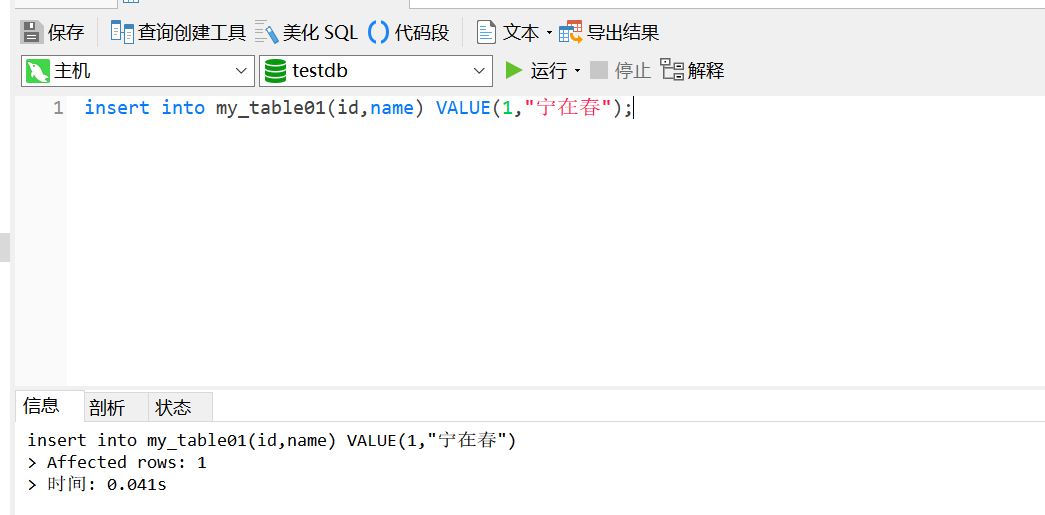Viewport: 1045px width, 515px height.
Task: Click the 'insert' keyword in the SQL editor
Action: pos(117,108)
